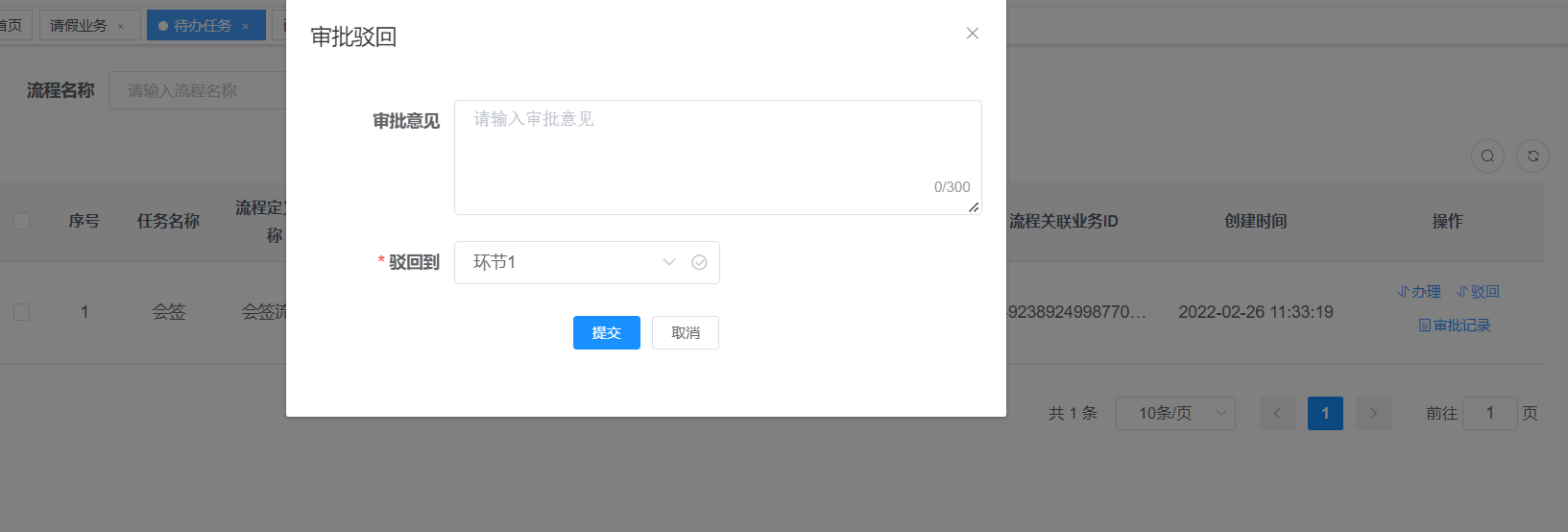Go to next page arrow in pagination
Viewport: 1568px width, 532px height.
pos(1373,414)
